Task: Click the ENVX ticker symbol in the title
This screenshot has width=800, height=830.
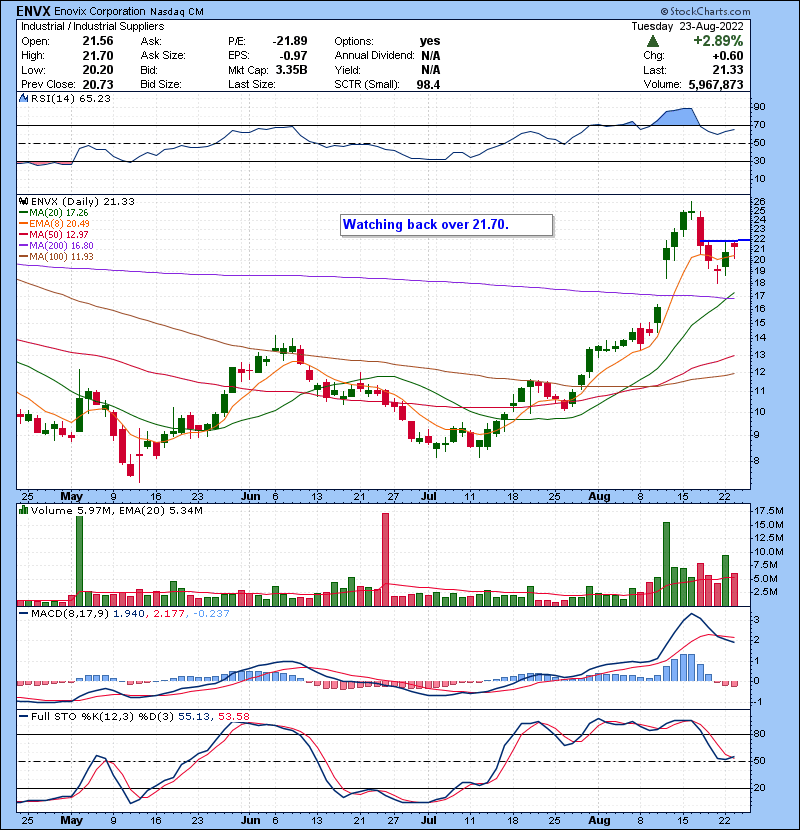Action: tap(33, 11)
